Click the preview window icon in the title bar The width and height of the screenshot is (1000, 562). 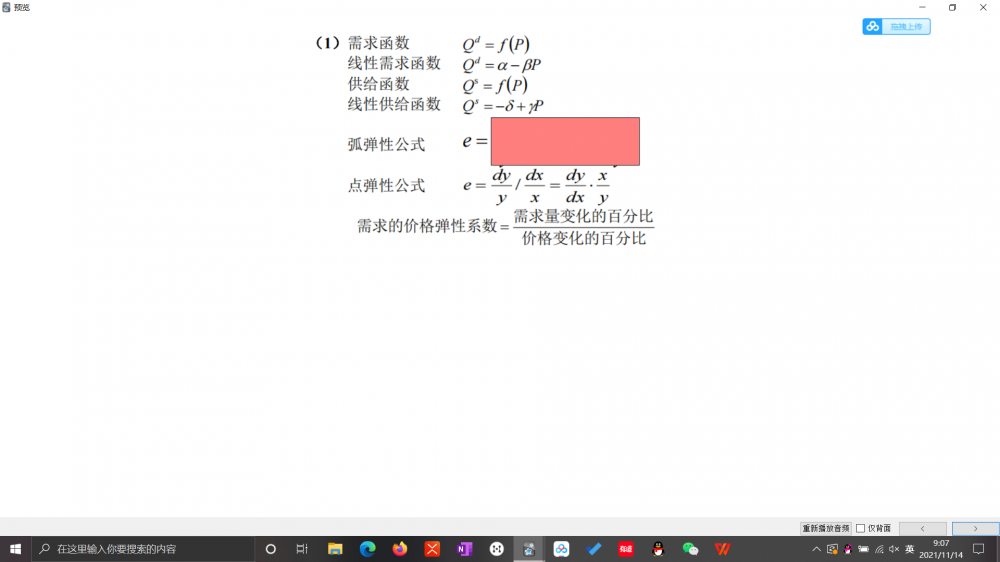[x=6, y=7]
